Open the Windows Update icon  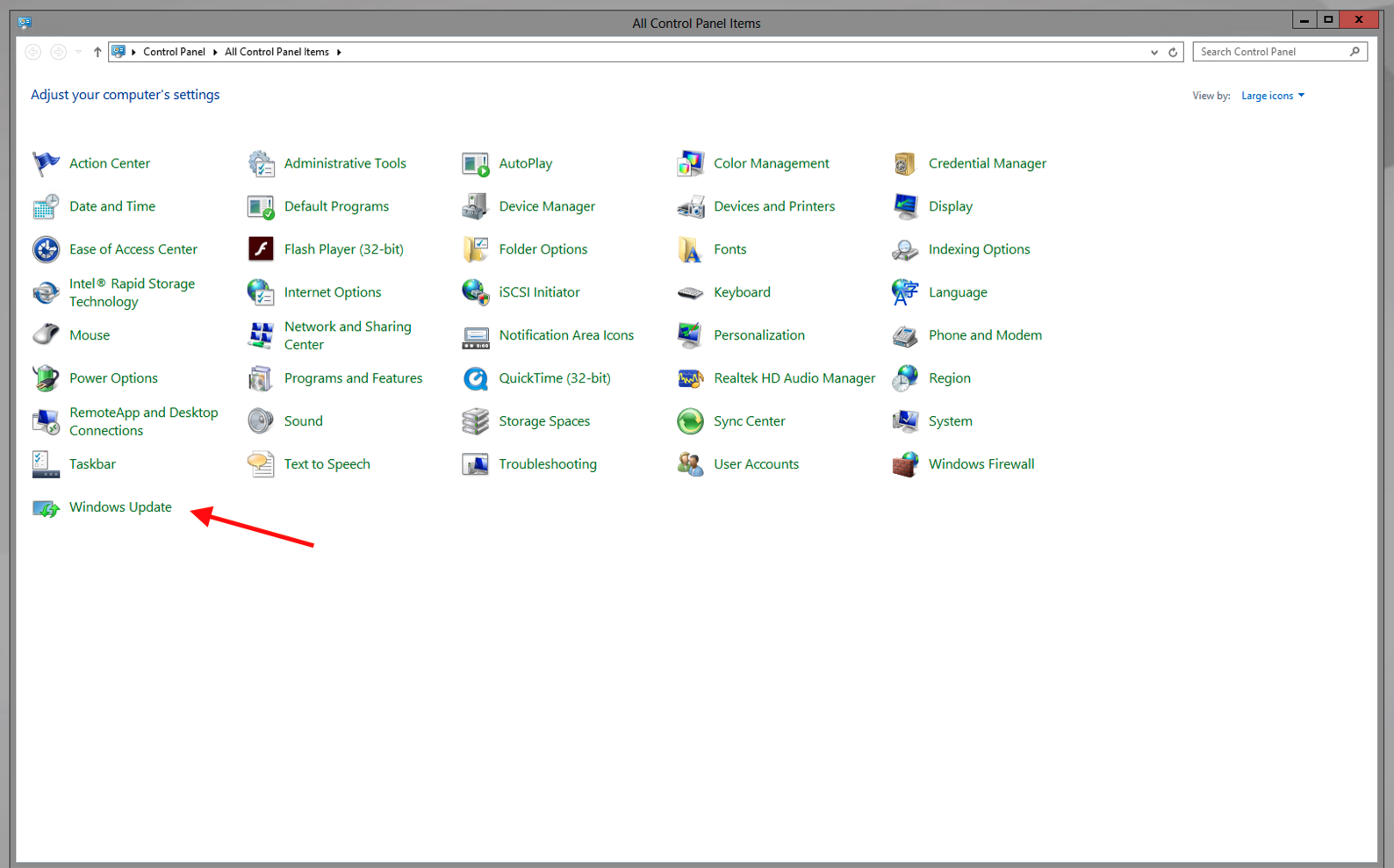pyautogui.click(x=46, y=508)
